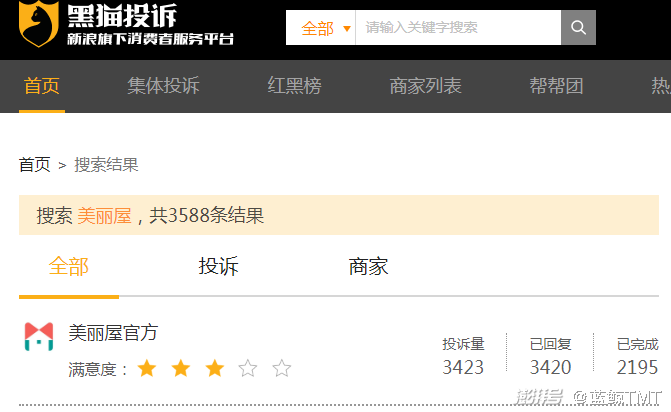Switch to the 商家 results tab

368,267
